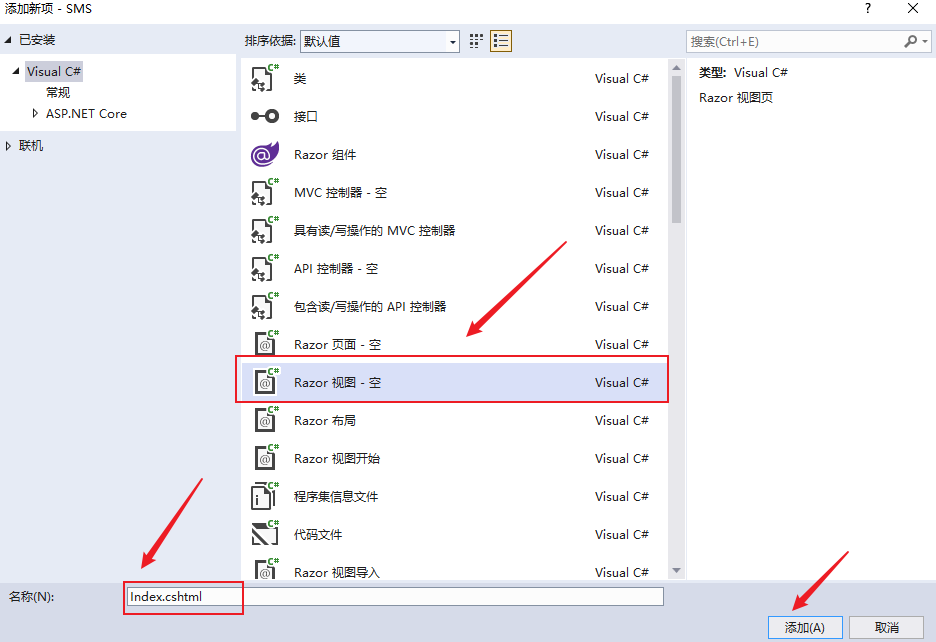
Task: Click the Razor 页面 - 空 icon
Action: click(x=266, y=345)
